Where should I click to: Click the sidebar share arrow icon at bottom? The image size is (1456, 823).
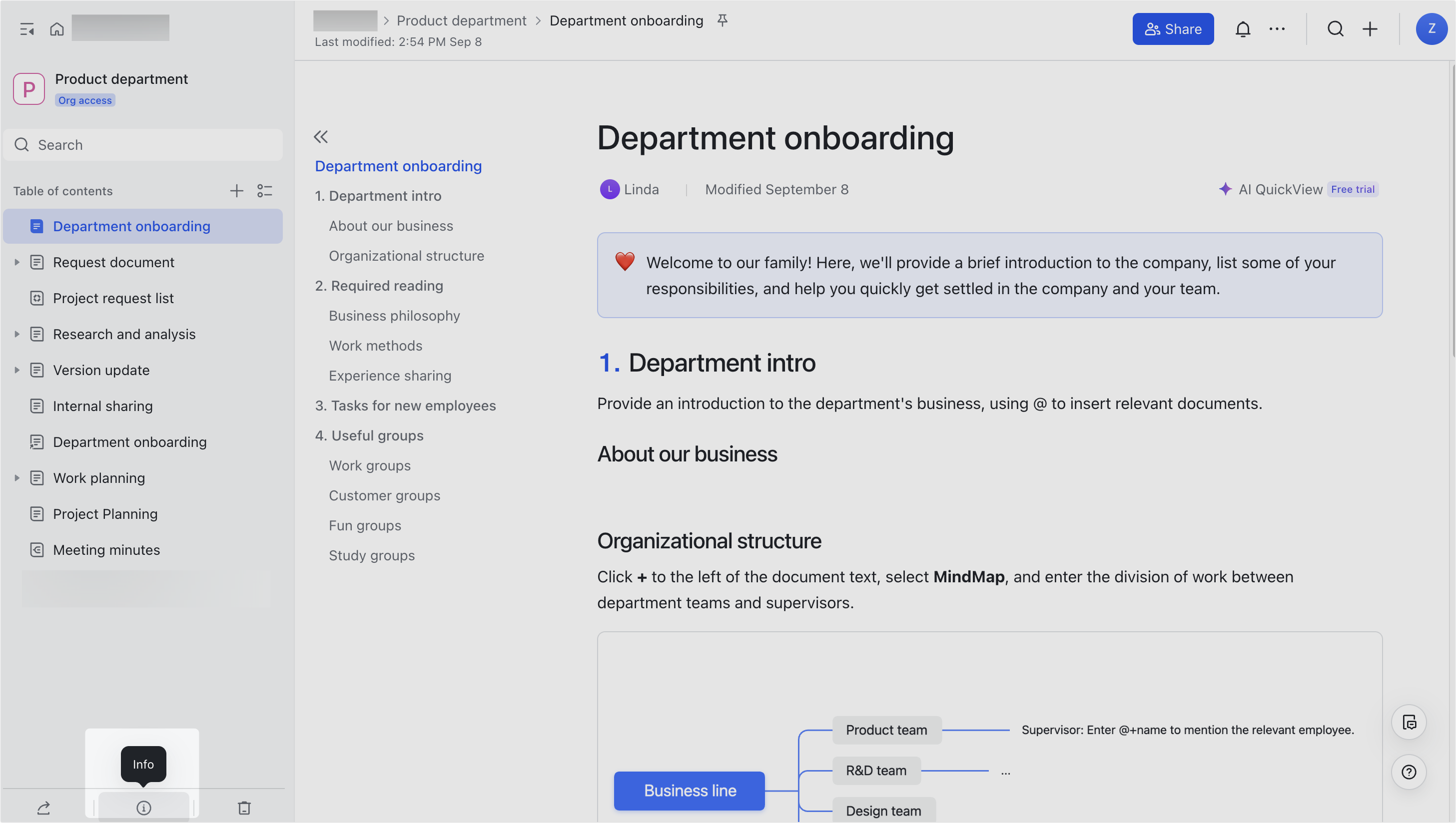coord(43,808)
